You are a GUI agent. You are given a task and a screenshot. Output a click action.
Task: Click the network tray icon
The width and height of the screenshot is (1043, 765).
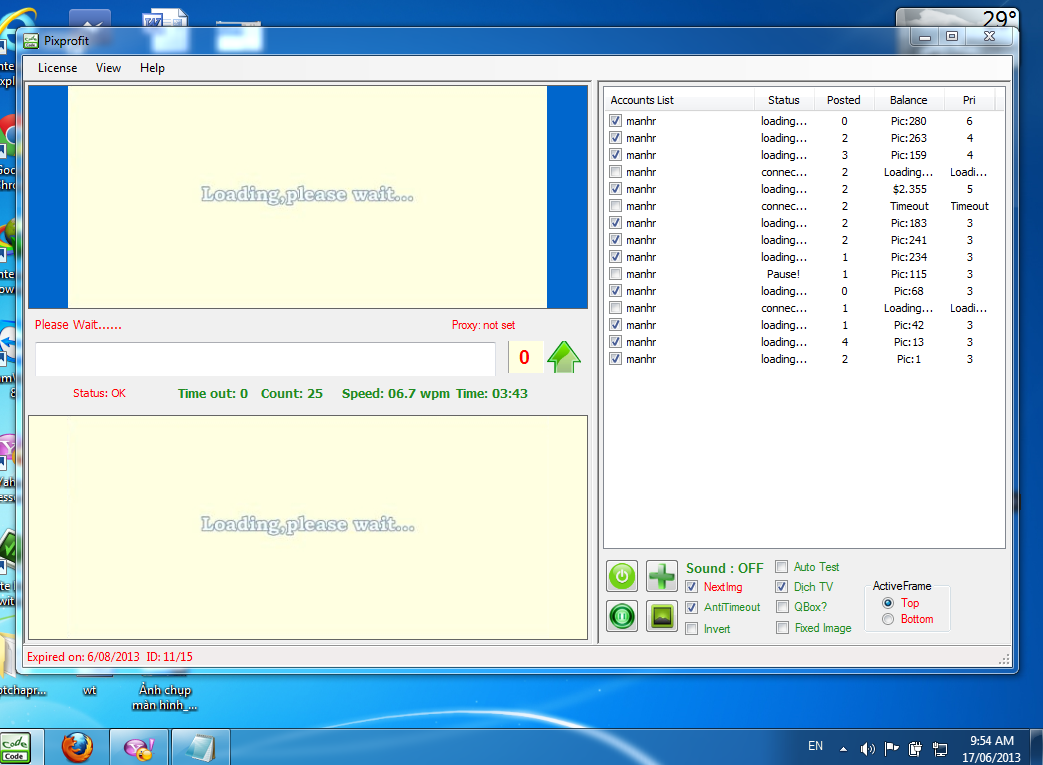940,749
